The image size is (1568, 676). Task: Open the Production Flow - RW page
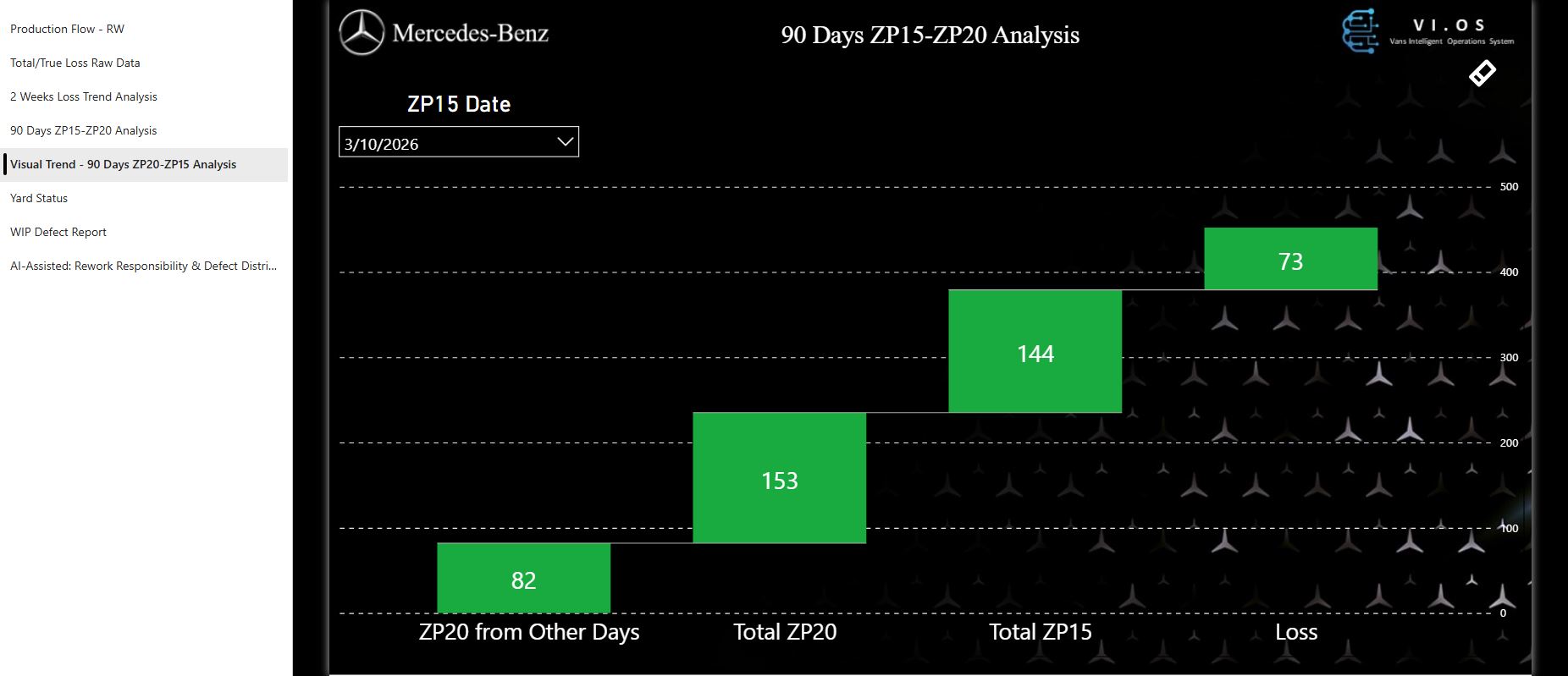click(67, 29)
